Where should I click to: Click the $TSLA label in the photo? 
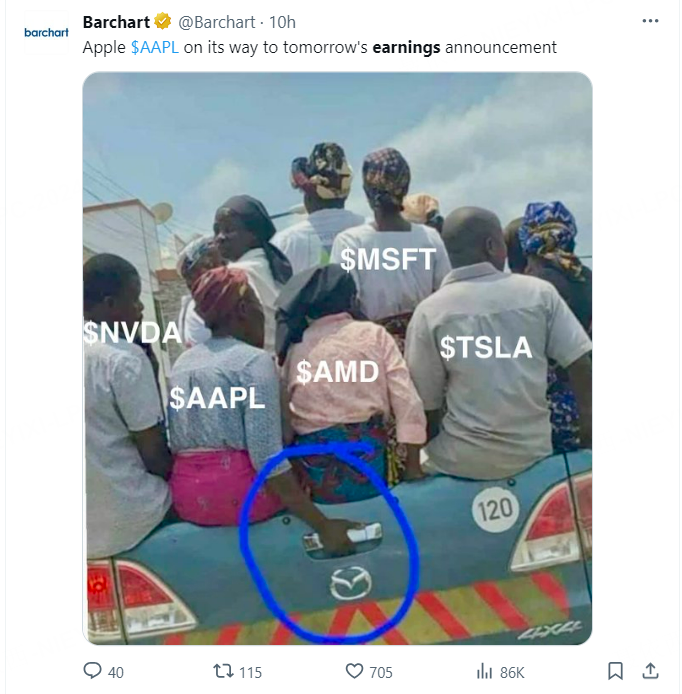pos(485,347)
